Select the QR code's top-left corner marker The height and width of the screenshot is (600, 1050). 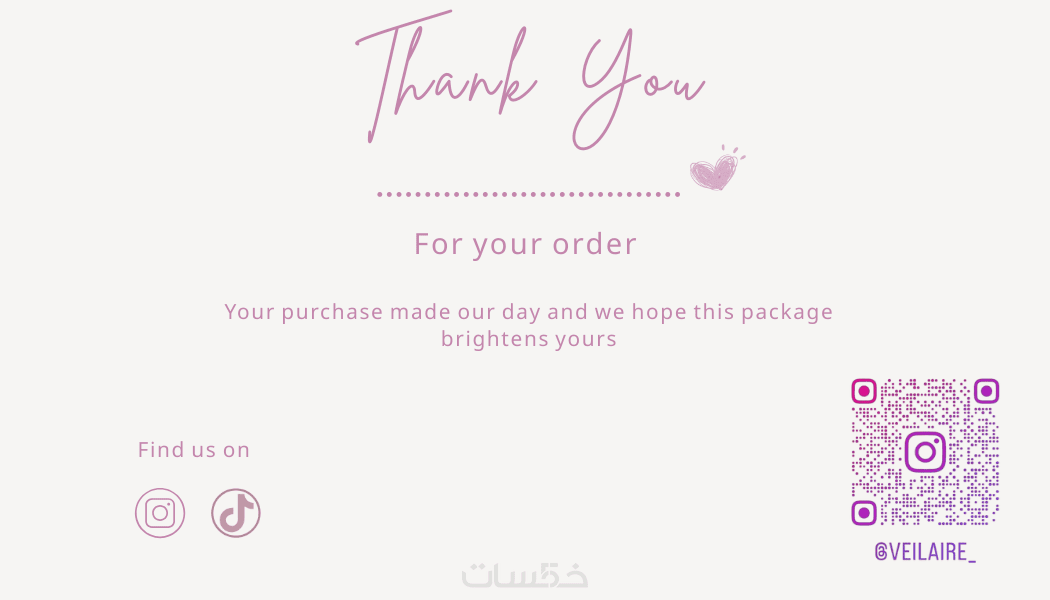tap(864, 391)
